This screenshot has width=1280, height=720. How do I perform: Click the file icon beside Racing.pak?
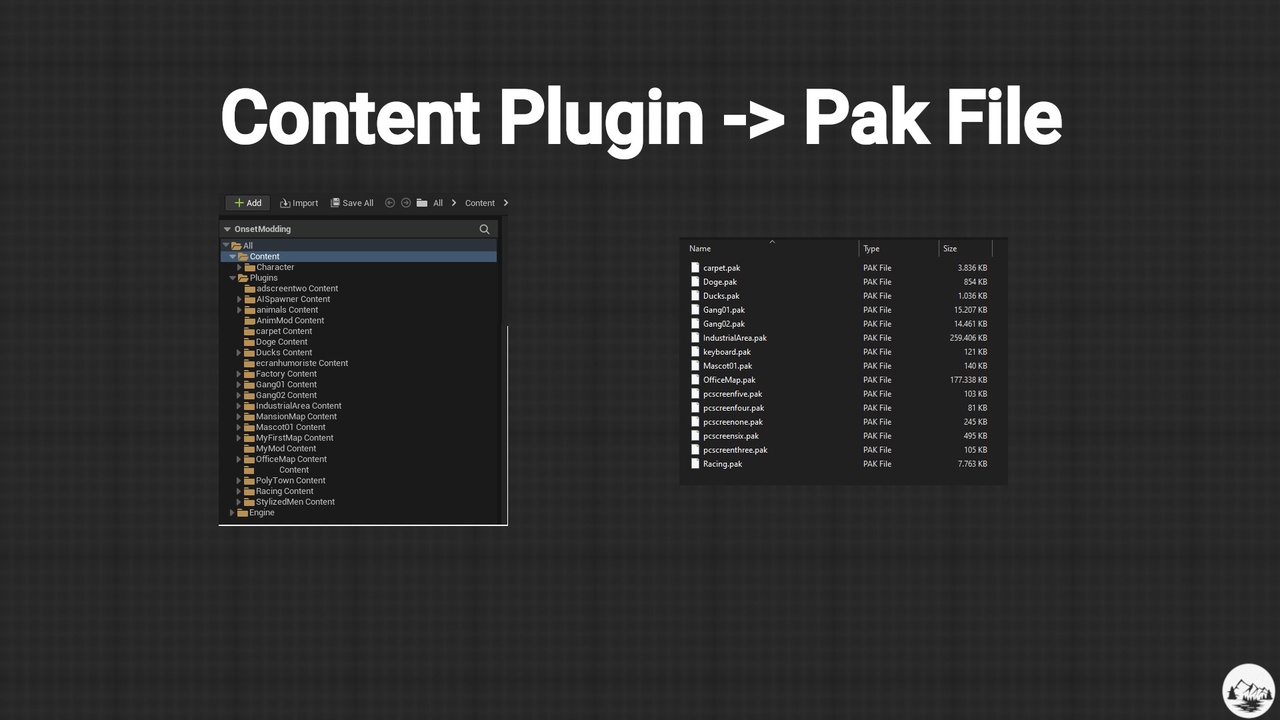tap(695, 464)
